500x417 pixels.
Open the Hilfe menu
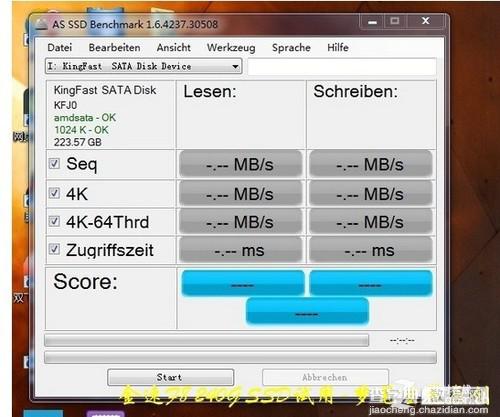tap(338, 48)
